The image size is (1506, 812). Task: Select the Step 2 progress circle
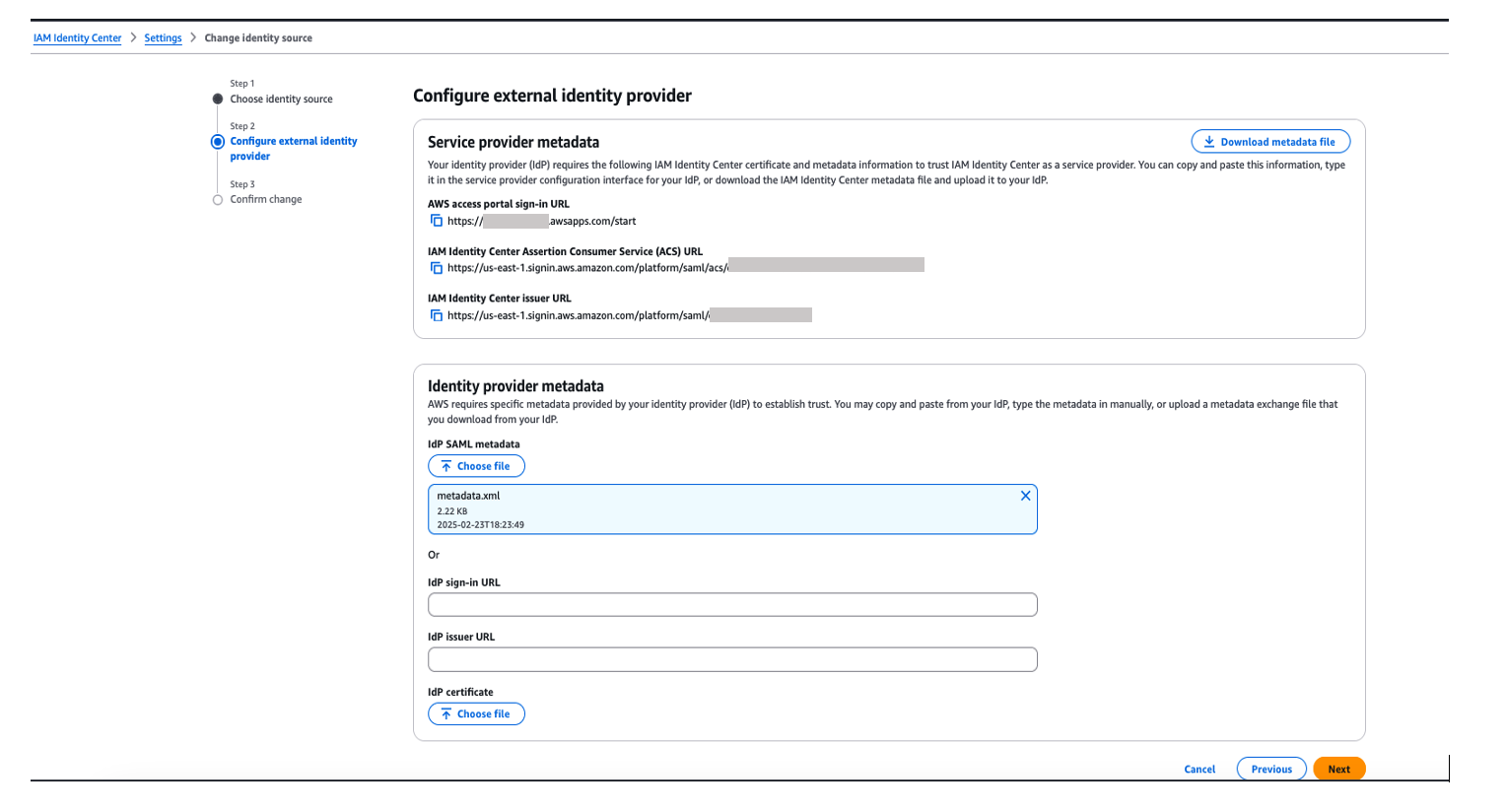click(x=217, y=141)
